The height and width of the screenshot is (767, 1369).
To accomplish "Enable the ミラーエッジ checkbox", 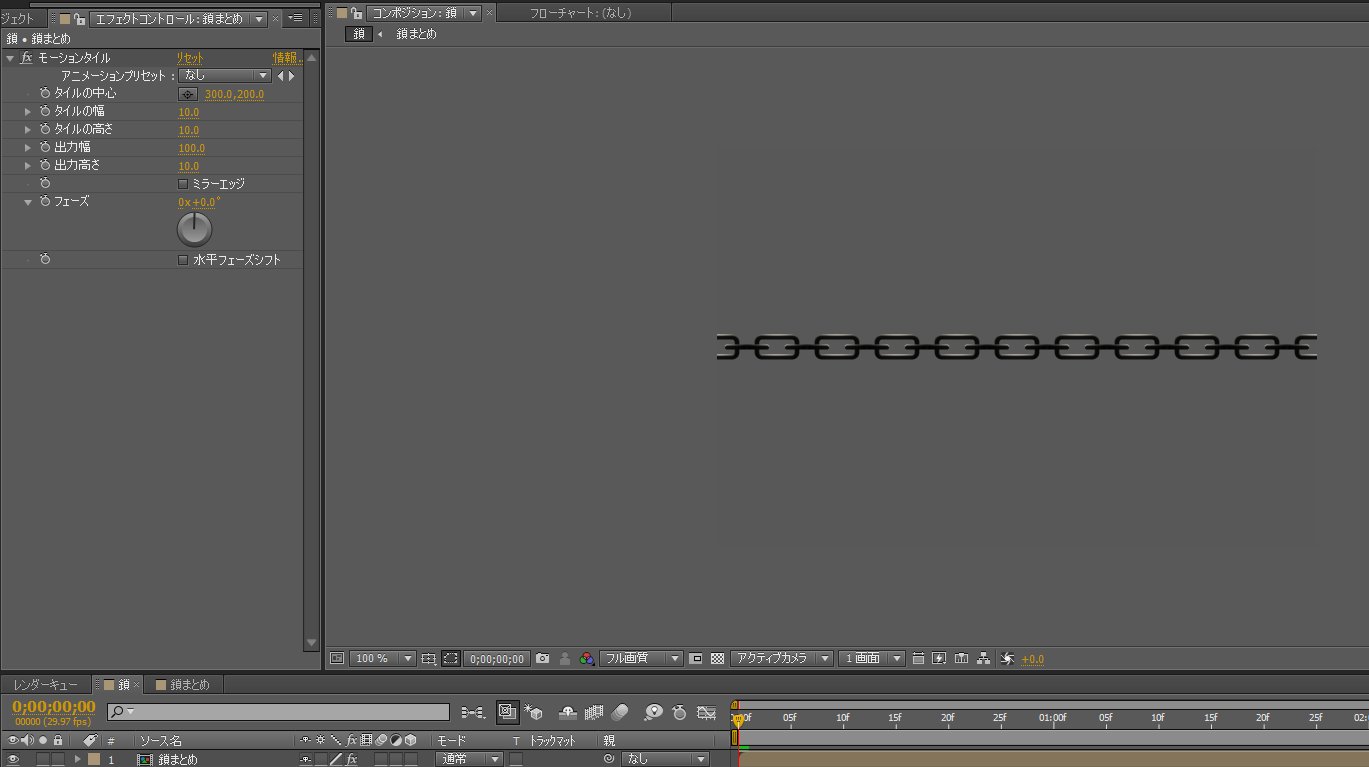I will [x=183, y=184].
